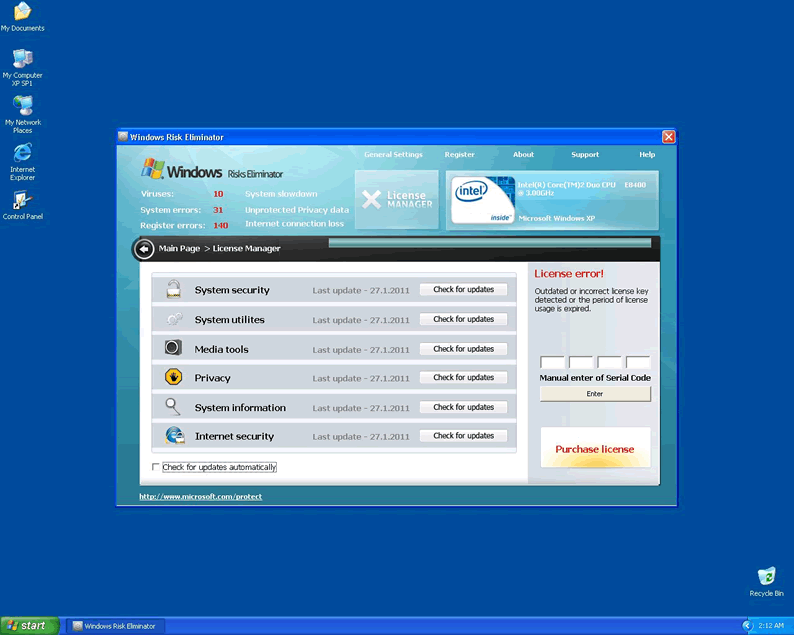Open Internet Explorer desktop icon
The width and height of the screenshot is (794, 635).
pos(22,153)
